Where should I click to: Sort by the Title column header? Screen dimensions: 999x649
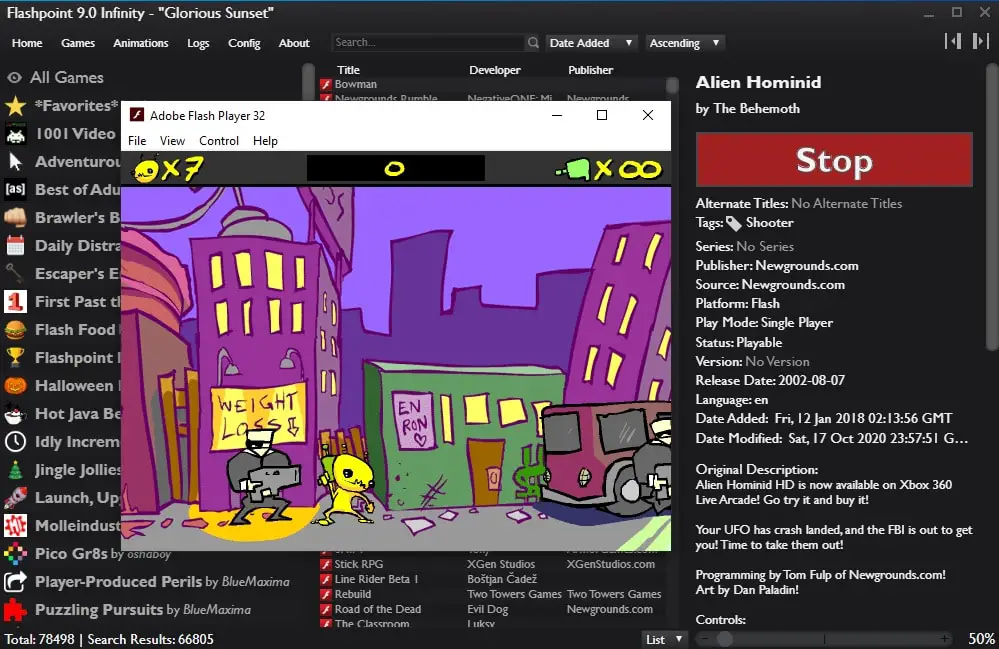coord(349,70)
